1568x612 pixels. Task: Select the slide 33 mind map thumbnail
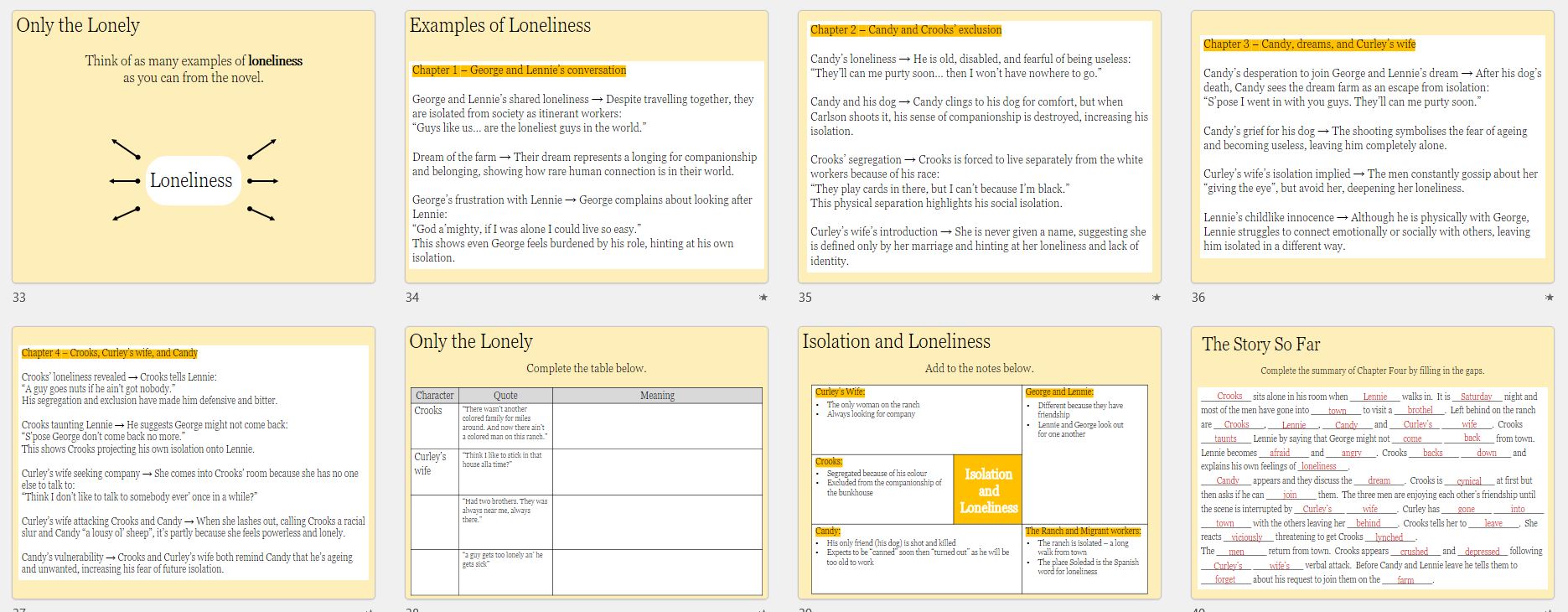click(193, 147)
